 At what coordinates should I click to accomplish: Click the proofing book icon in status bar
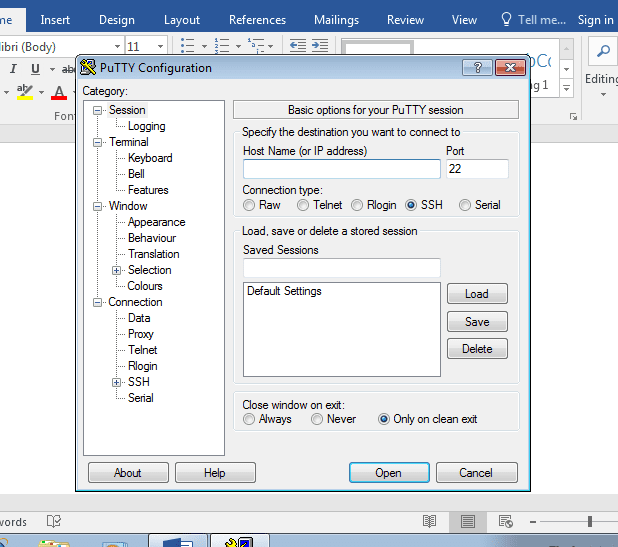pos(54,521)
